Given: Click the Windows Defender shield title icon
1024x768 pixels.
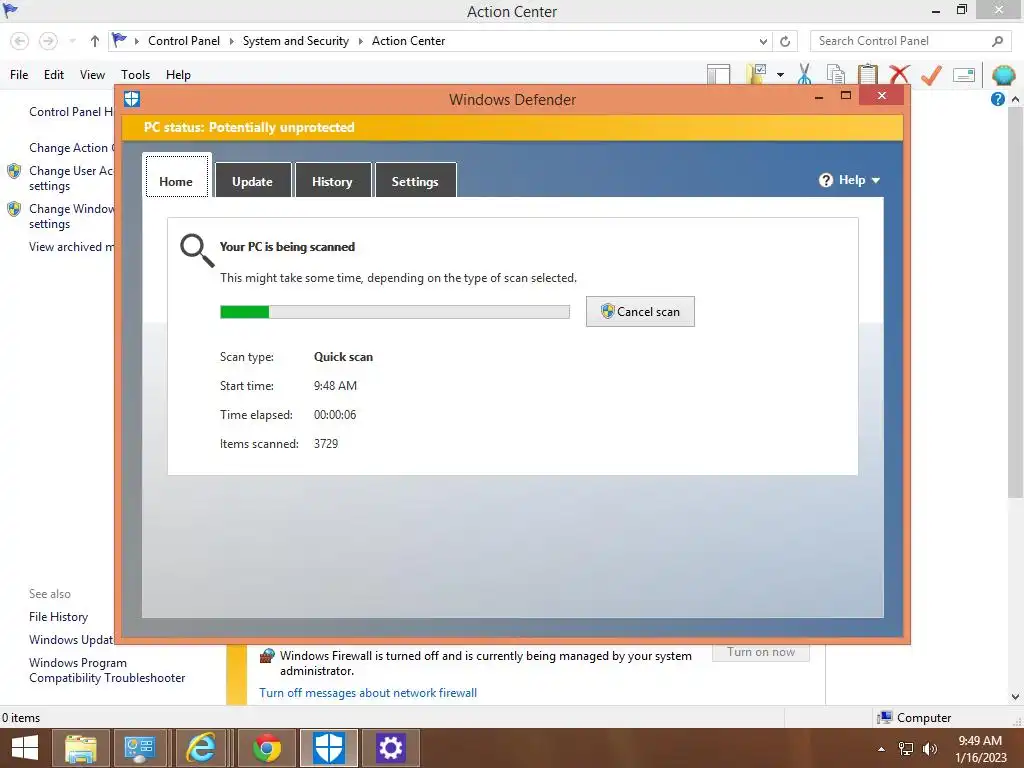Looking at the screenshot, I should [x=132, y=99].
